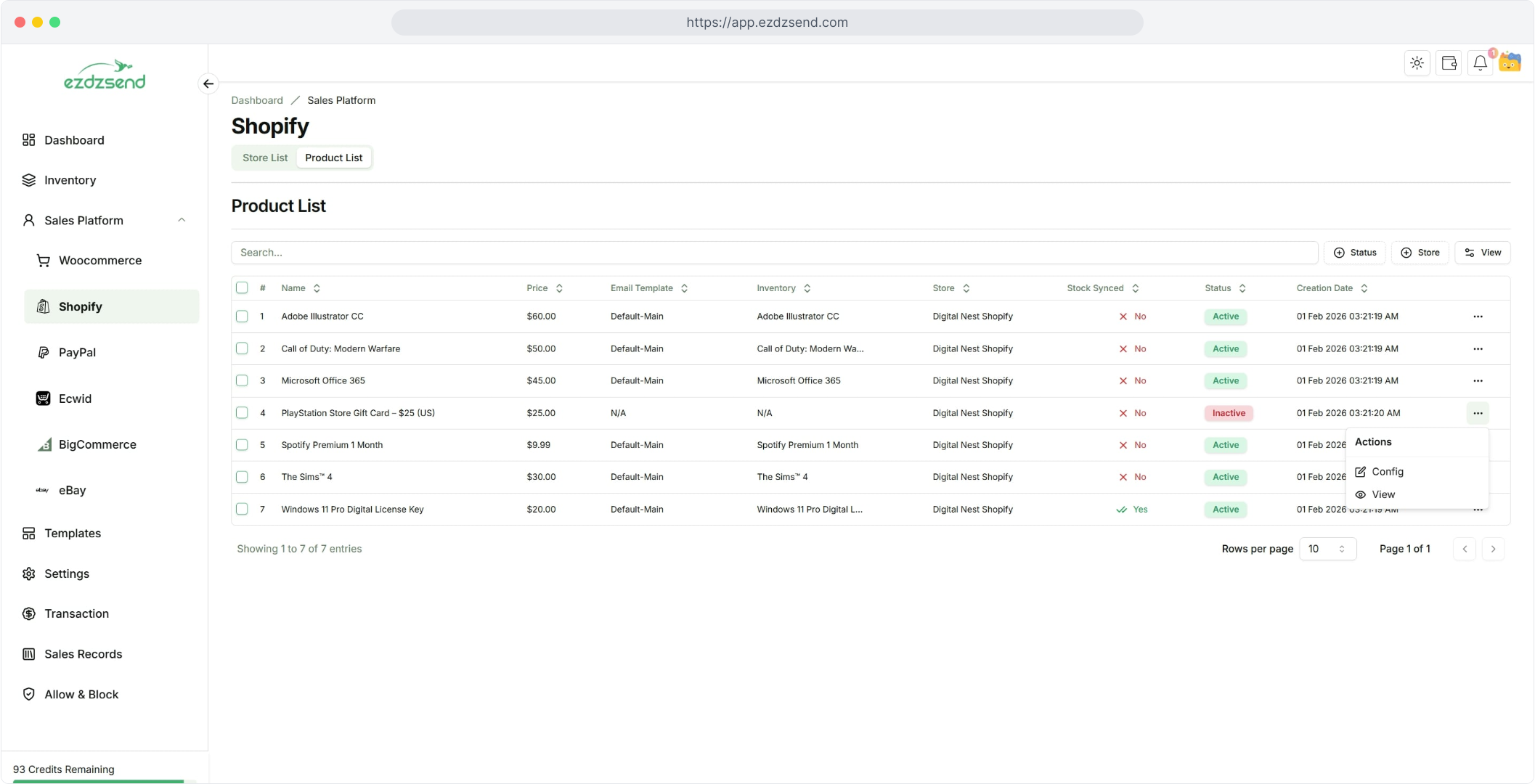Click the product Search field
The image size is (1535, 784).
[774, 253]
